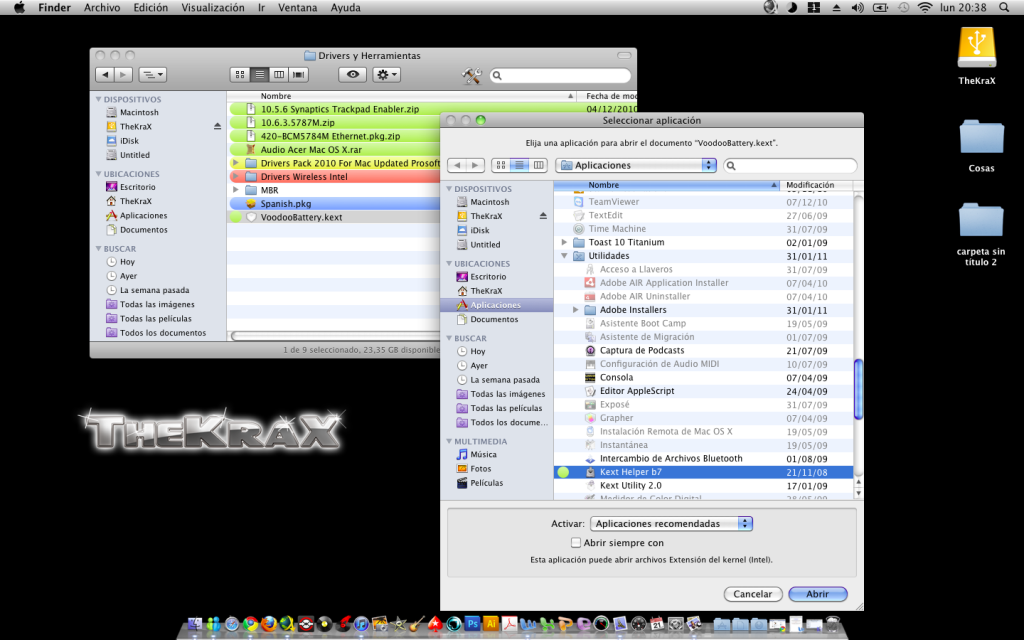The width and height of the screenshot is (1024, 640).
Task: Click horizontal scrollbar in Drivers window
Action: (x=336, y=336)
